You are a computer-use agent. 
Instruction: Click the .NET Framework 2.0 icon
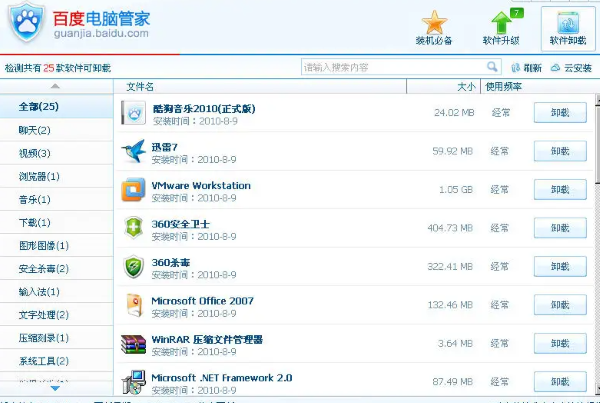pos(133,382)
